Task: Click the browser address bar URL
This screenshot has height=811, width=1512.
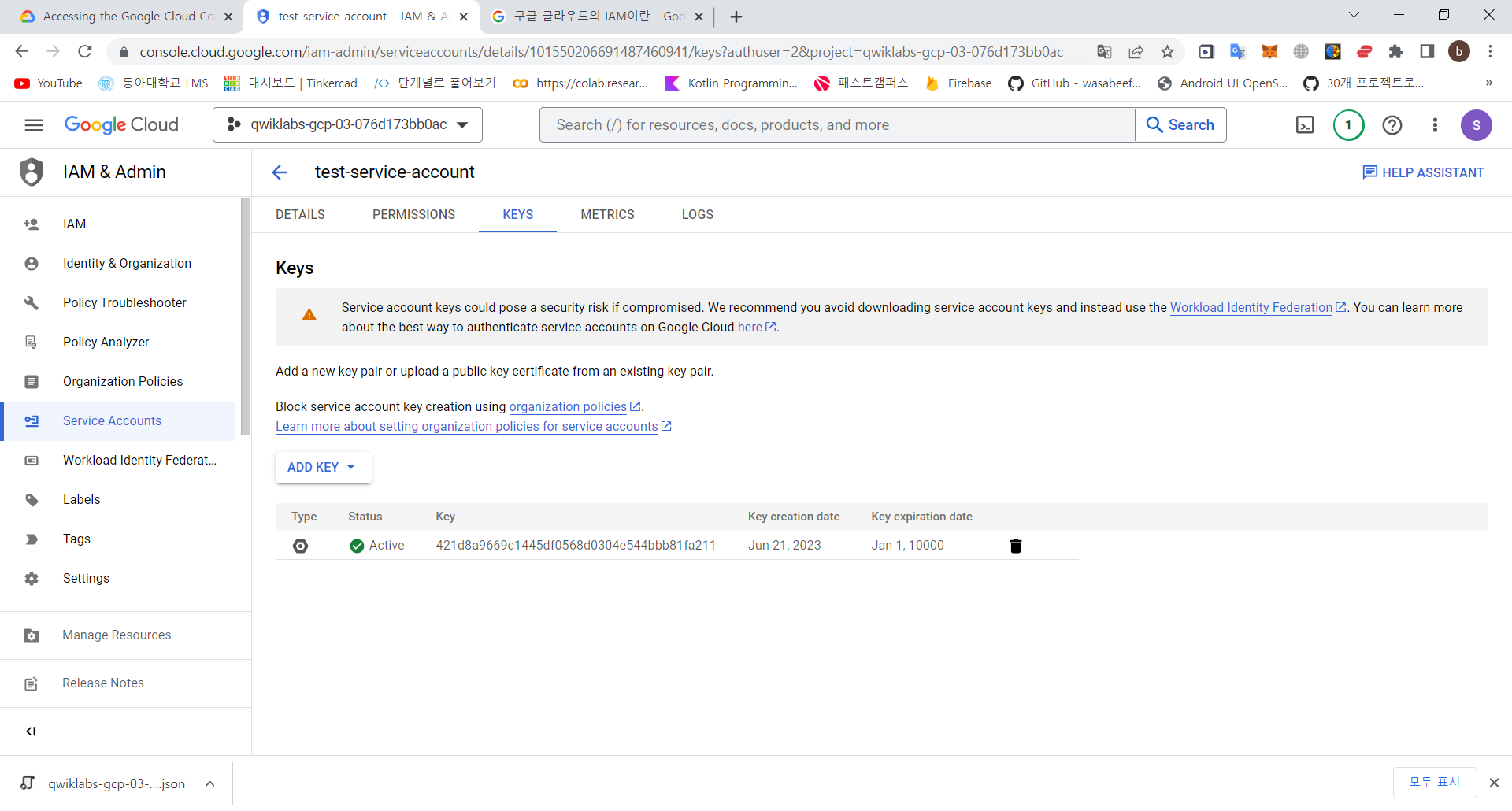Action: pos(601,52)
